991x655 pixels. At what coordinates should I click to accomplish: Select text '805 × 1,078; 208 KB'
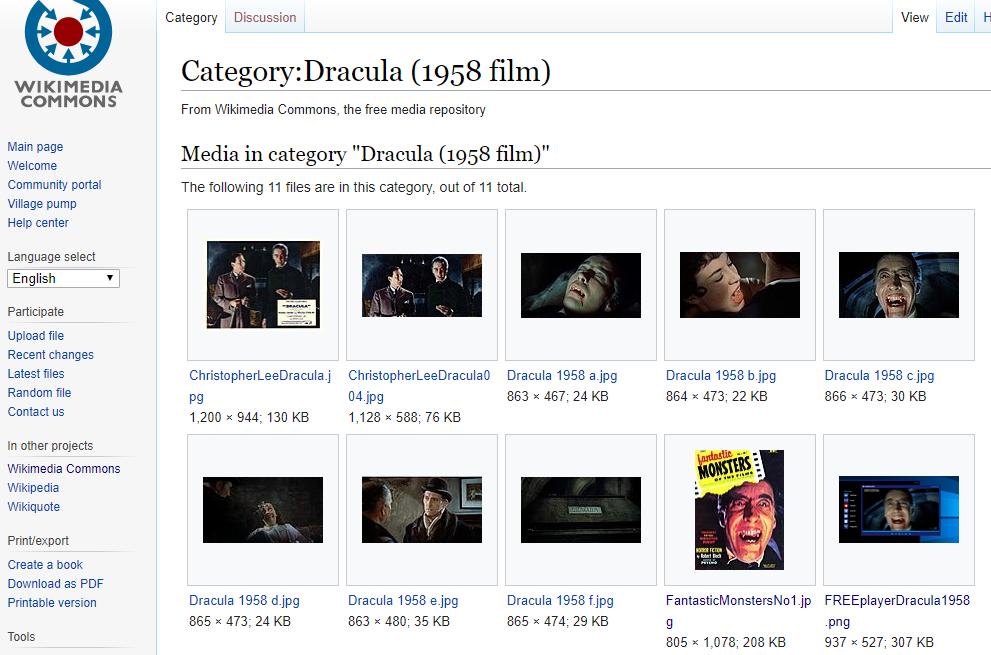pyautogui.click(x=726, y=642)
